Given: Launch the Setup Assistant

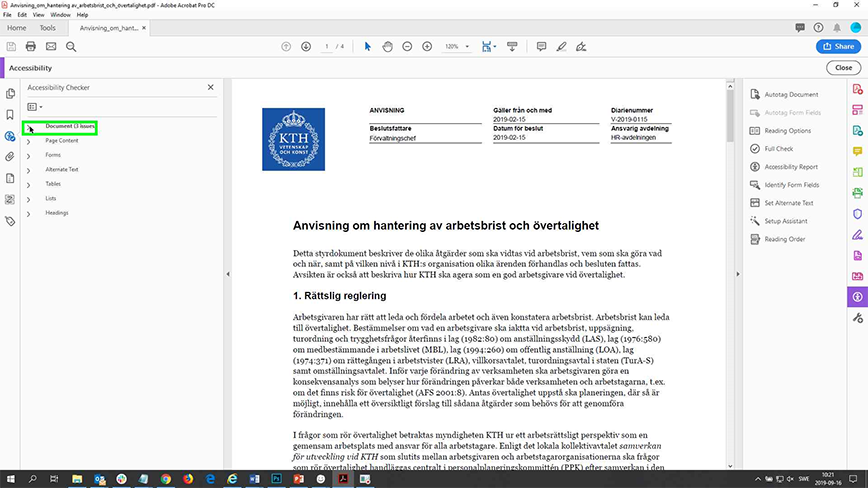Looking at the screenshot, I should coord(779,221).
